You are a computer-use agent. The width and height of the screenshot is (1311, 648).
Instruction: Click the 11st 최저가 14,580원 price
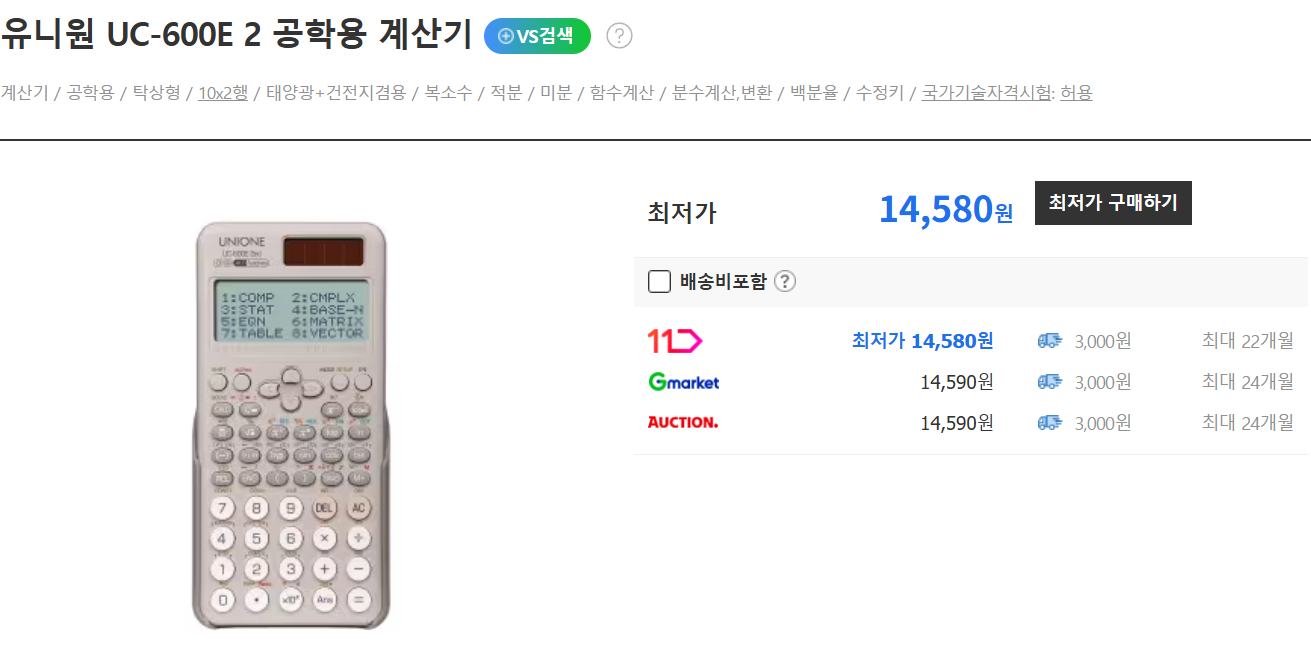(x=922, y=341)
